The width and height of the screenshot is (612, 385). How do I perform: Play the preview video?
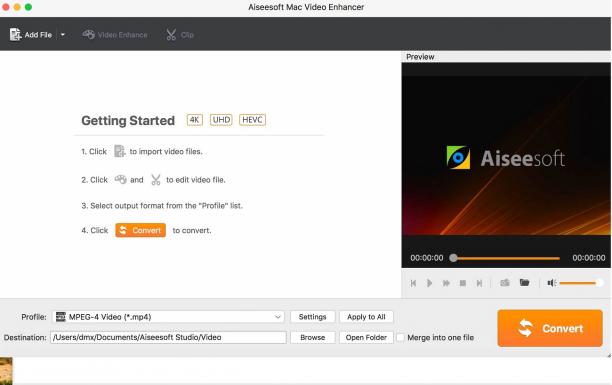tap(429, 283)
